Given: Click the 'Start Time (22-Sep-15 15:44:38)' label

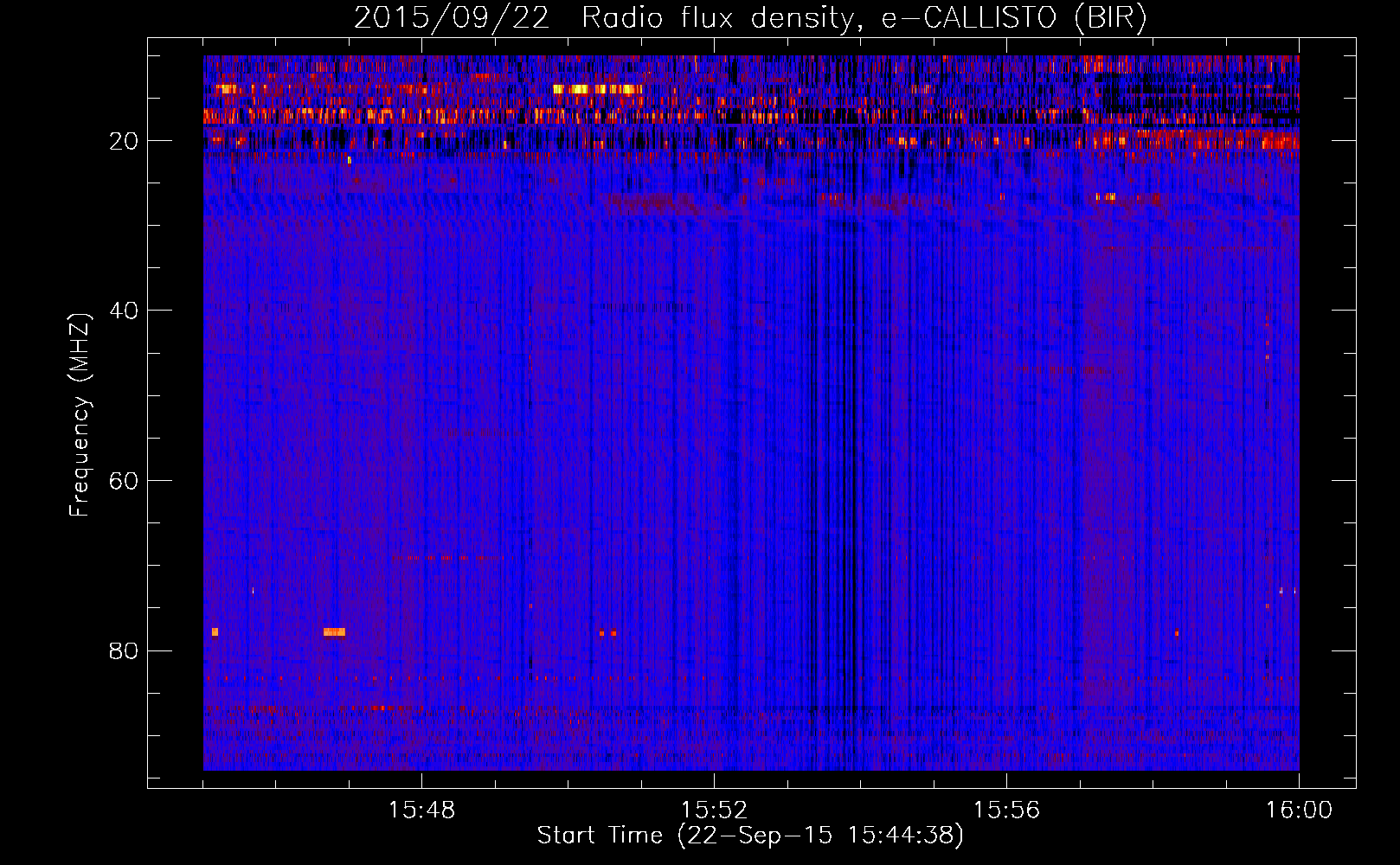Looking at the screenshot, I should [750, 836].
